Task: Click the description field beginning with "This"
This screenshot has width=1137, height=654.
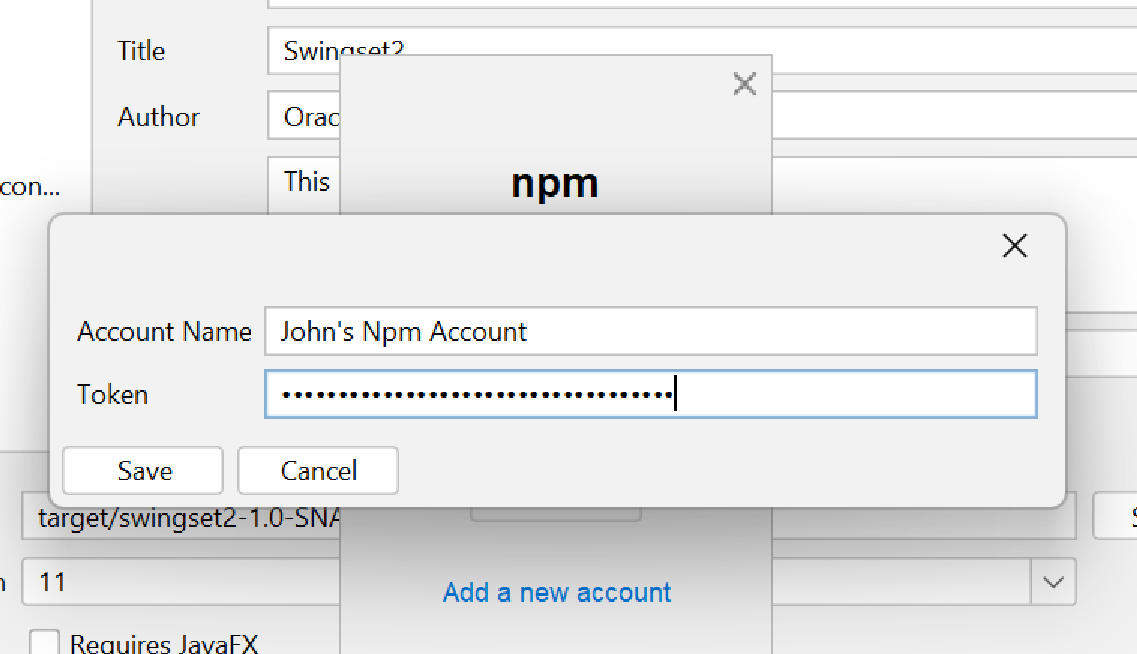Action: [305, 181]
